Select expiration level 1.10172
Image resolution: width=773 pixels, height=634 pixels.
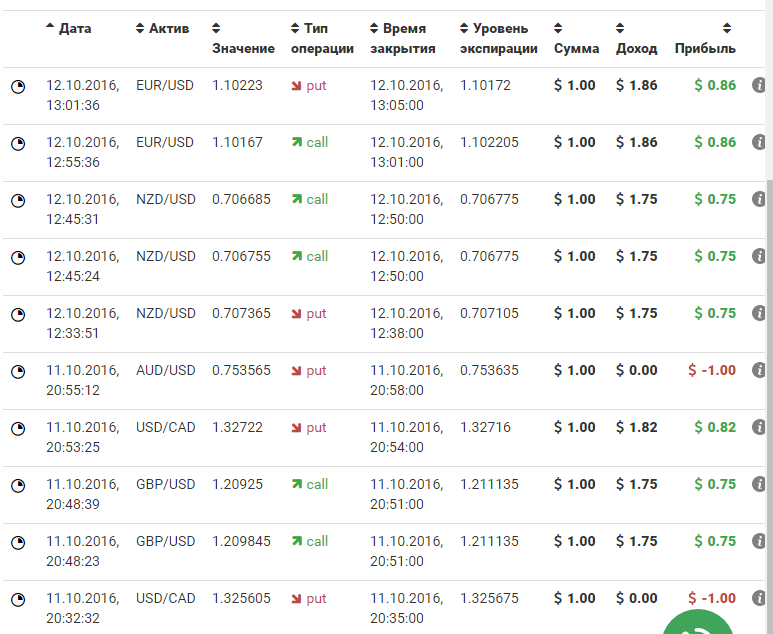(x=485, y=85)
